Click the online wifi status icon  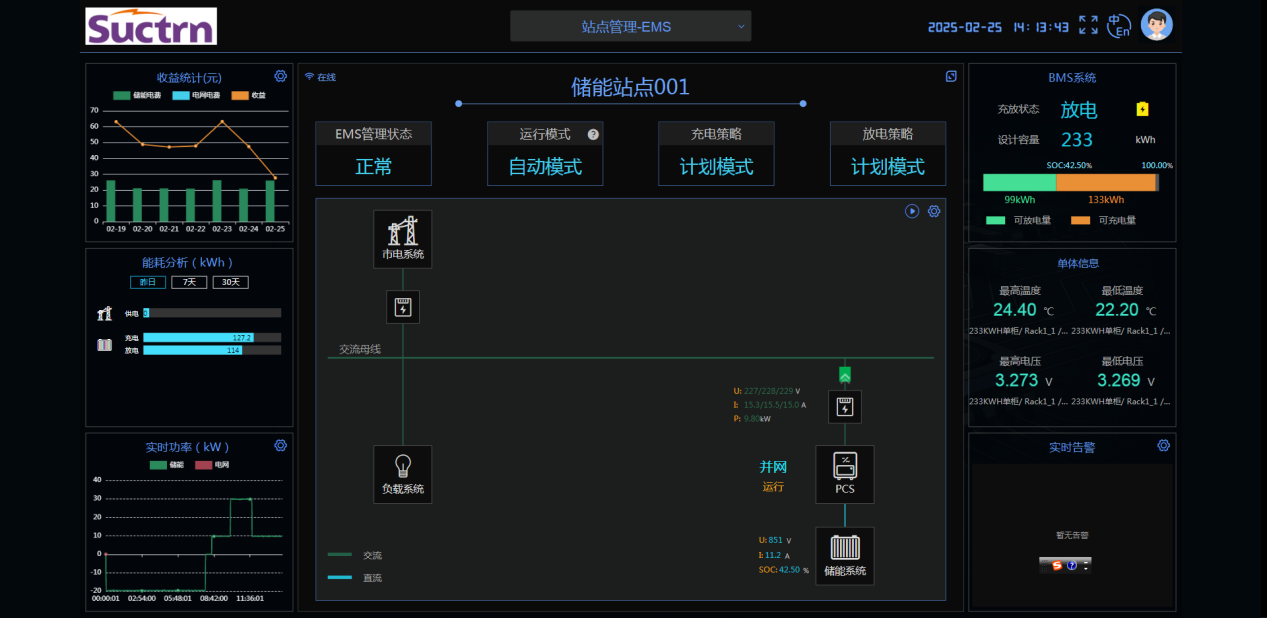coord(309,77)
